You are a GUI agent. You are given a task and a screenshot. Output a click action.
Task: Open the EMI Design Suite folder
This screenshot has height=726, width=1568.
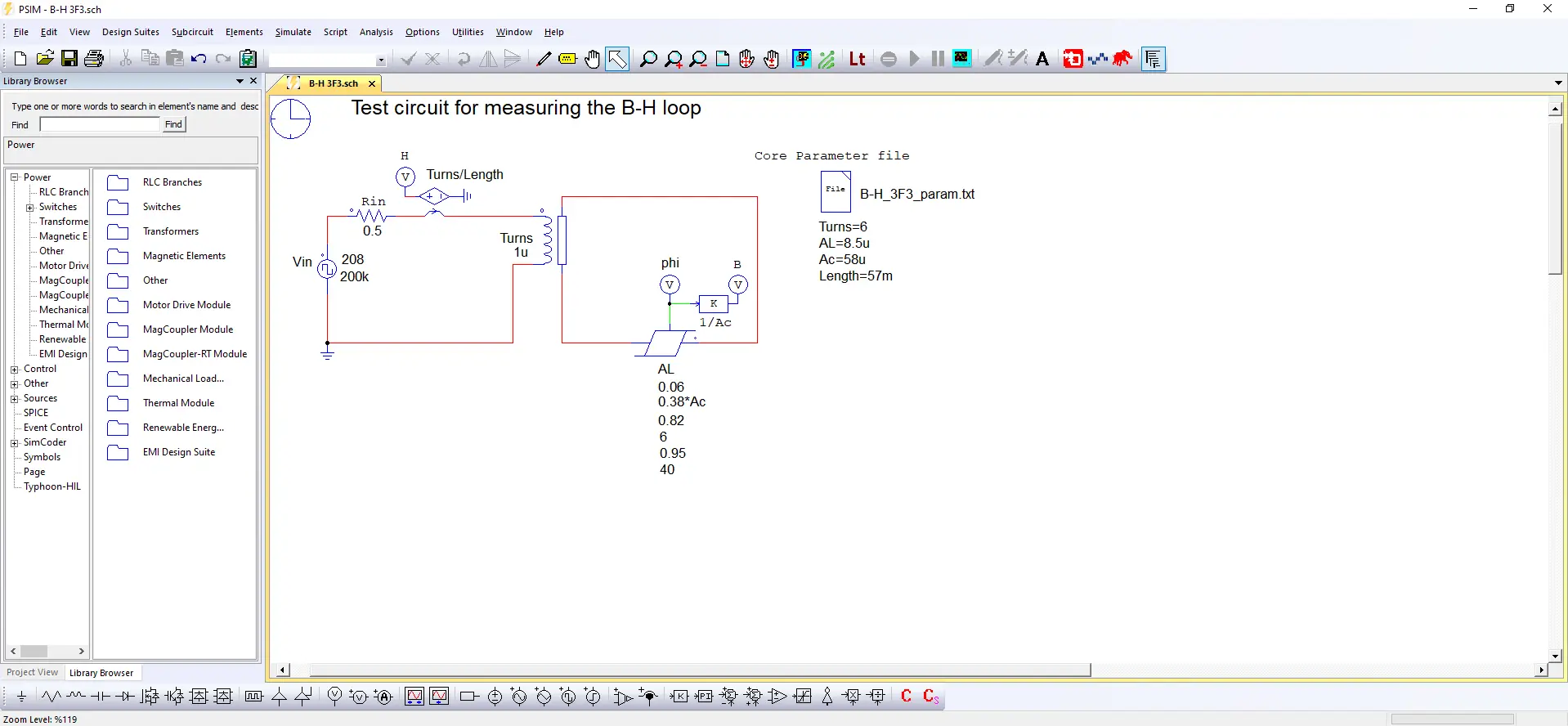click(179, 452)
